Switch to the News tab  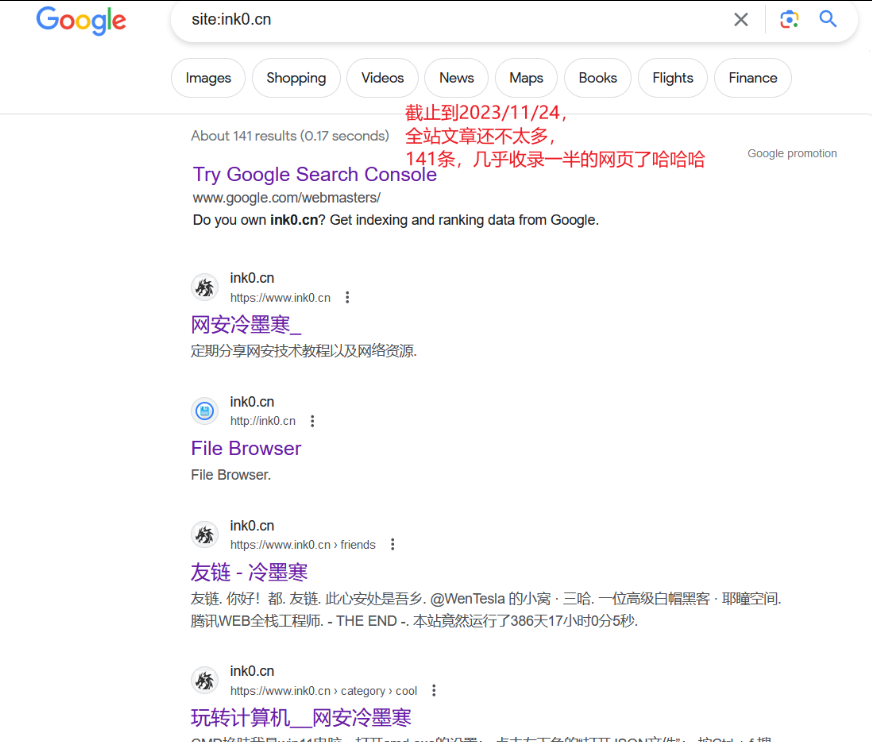[x=456, y=77]
